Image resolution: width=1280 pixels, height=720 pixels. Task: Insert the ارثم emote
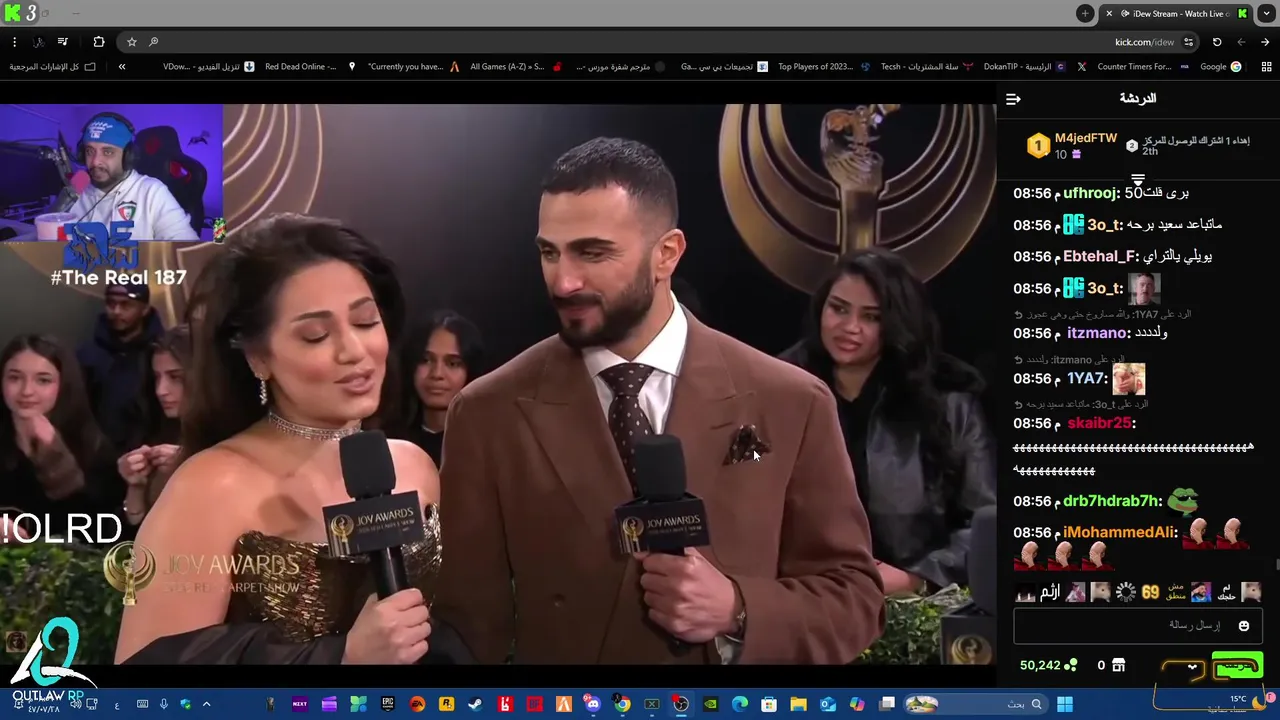pos(1049,592)
